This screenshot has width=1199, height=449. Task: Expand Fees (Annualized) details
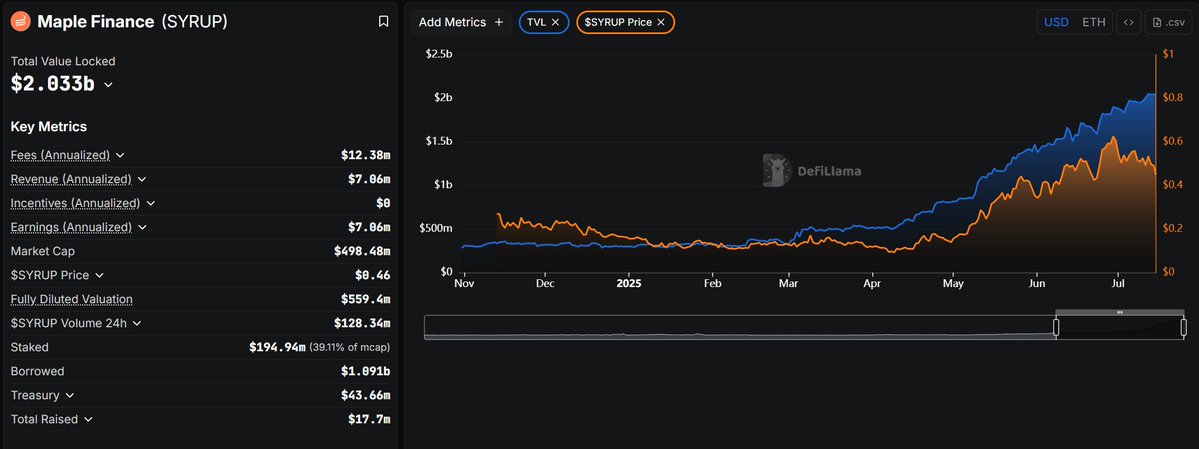120,155
